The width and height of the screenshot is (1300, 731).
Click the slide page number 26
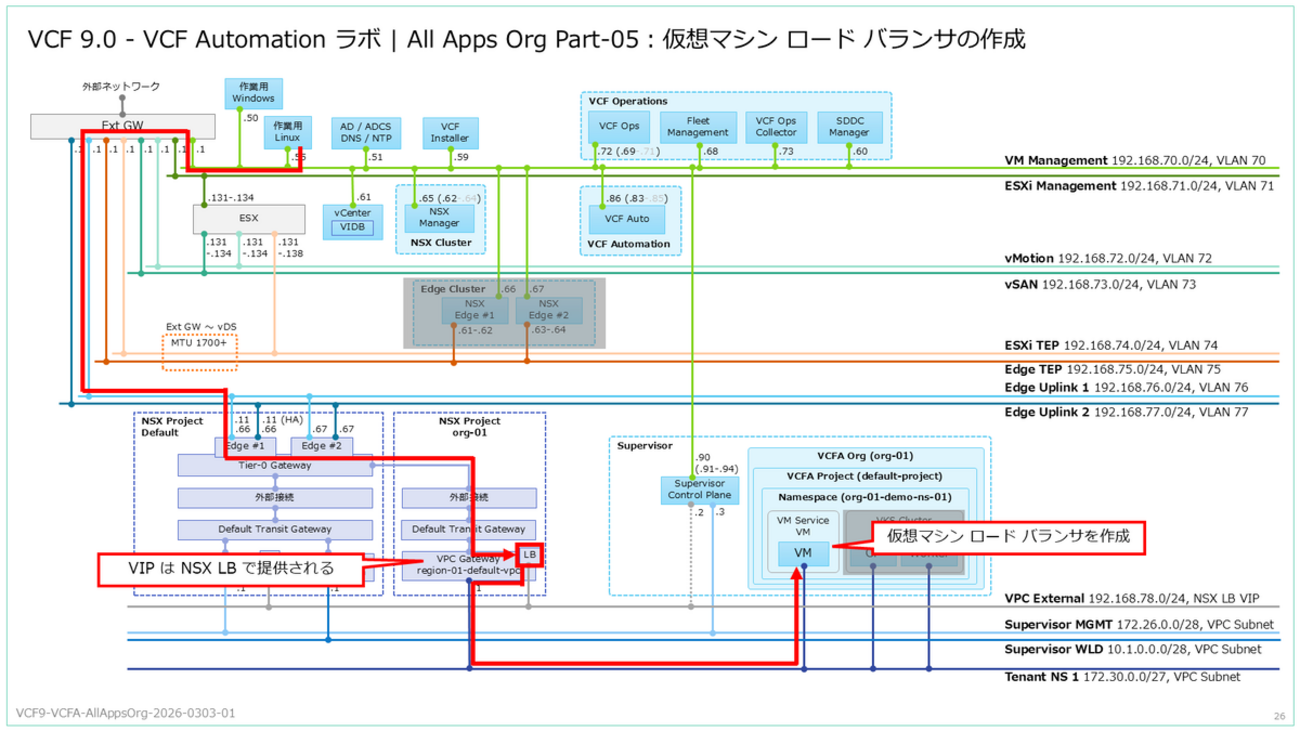coord(1279,716)
